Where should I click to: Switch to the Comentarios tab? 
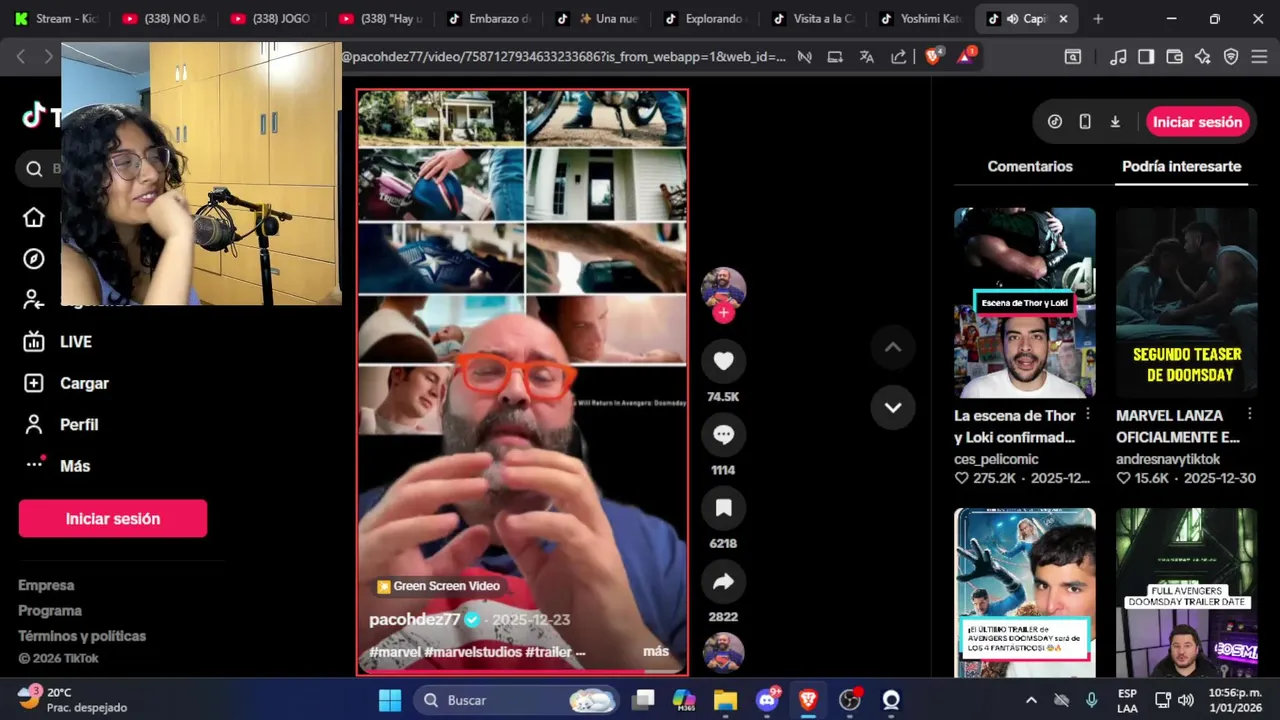(x=1029, y=167)
